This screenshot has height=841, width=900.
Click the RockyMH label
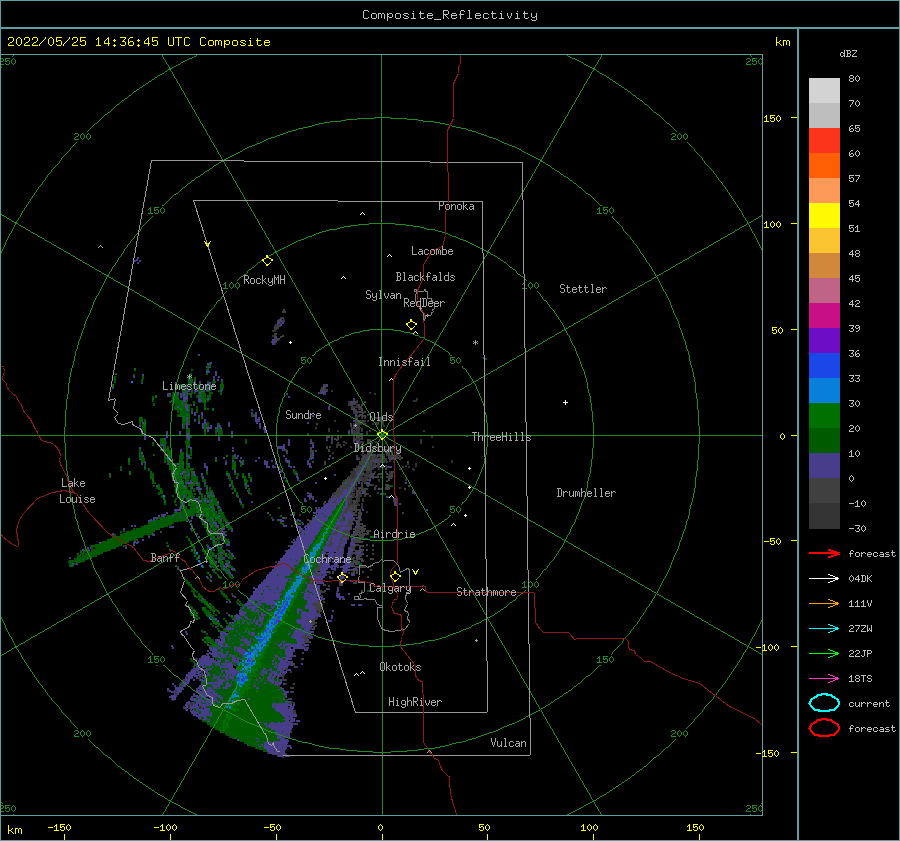coord(264,280)
